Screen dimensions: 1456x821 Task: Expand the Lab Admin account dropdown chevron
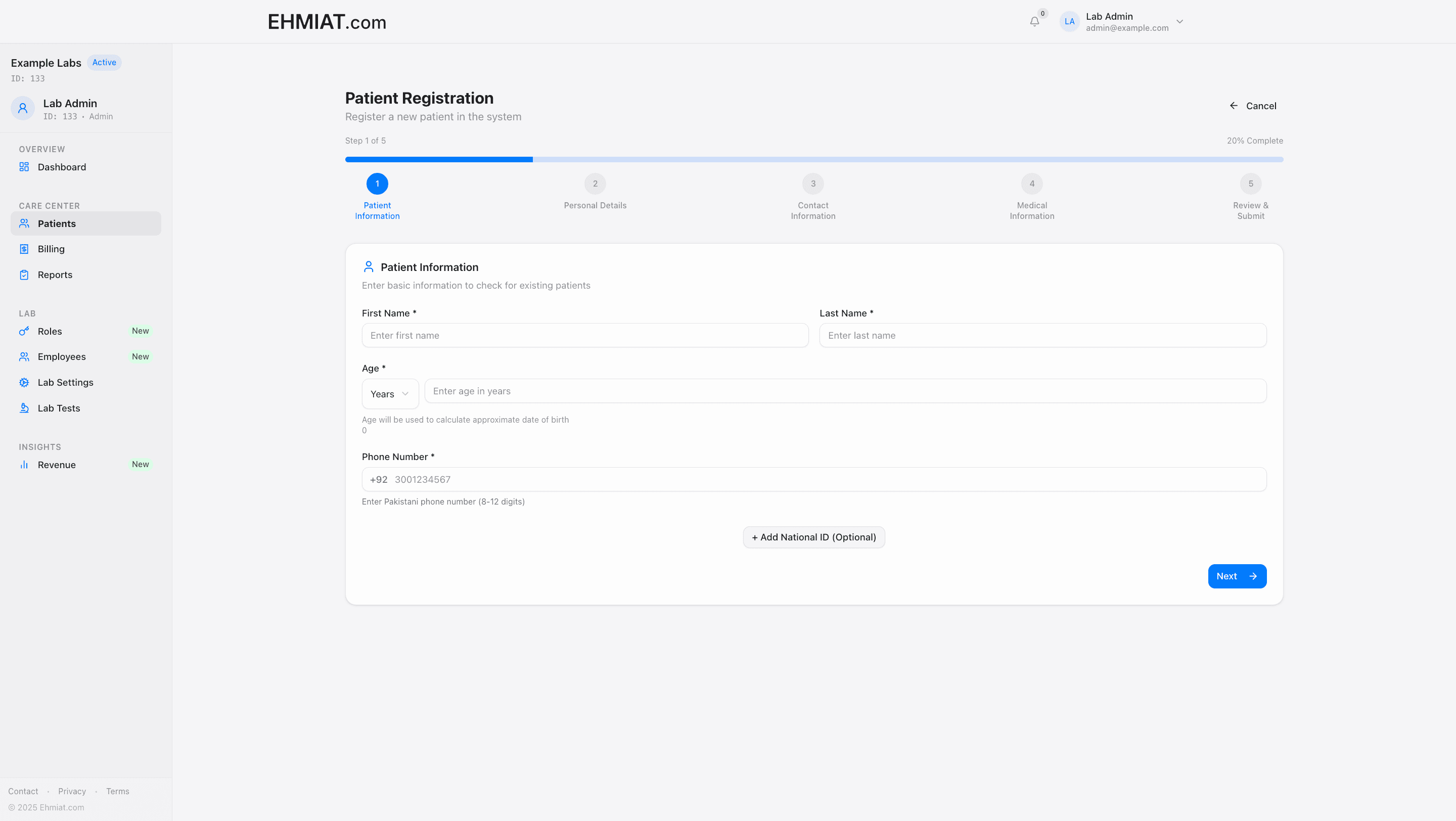click(1179, 21)
